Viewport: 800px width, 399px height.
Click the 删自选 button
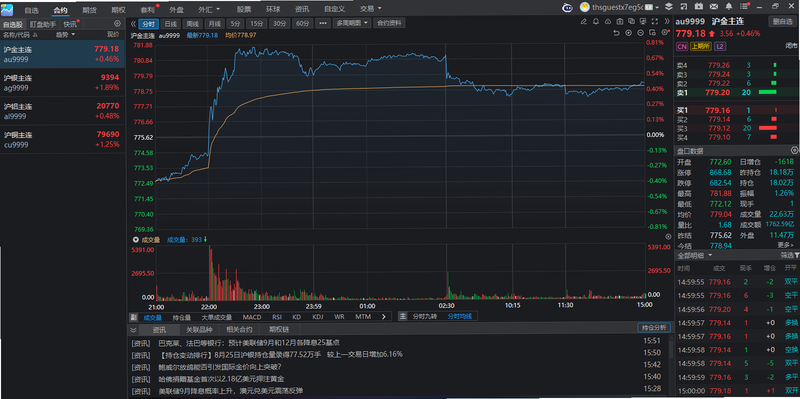[x=783, y=21]
